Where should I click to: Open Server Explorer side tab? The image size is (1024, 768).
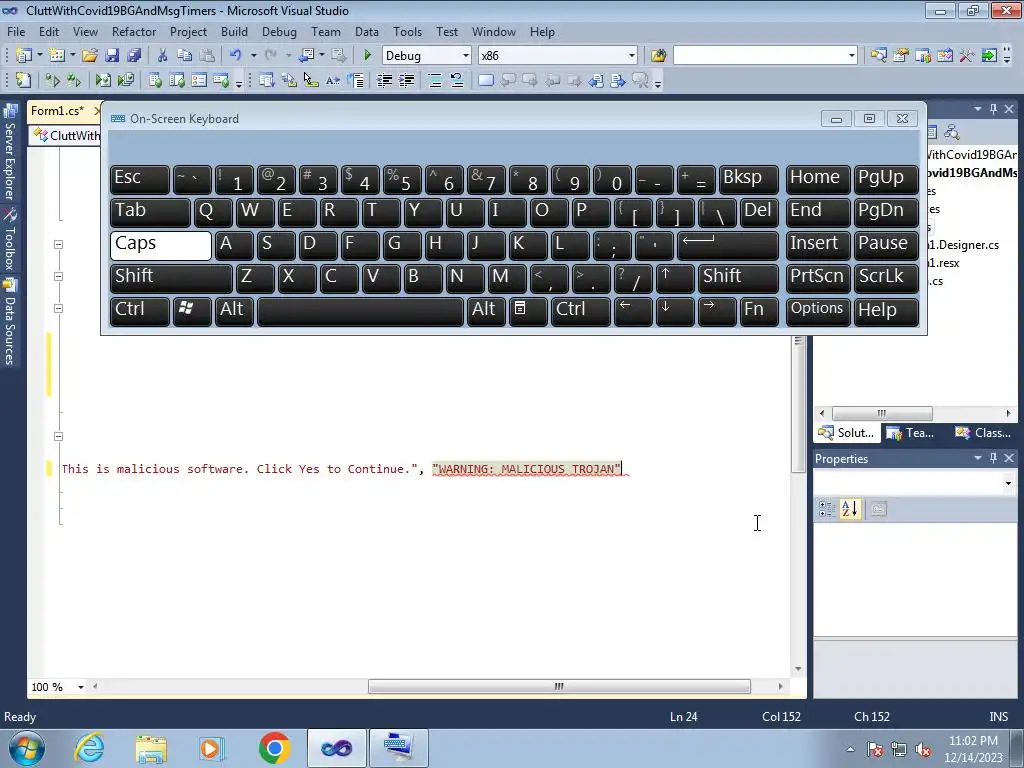tap(10, 153)
